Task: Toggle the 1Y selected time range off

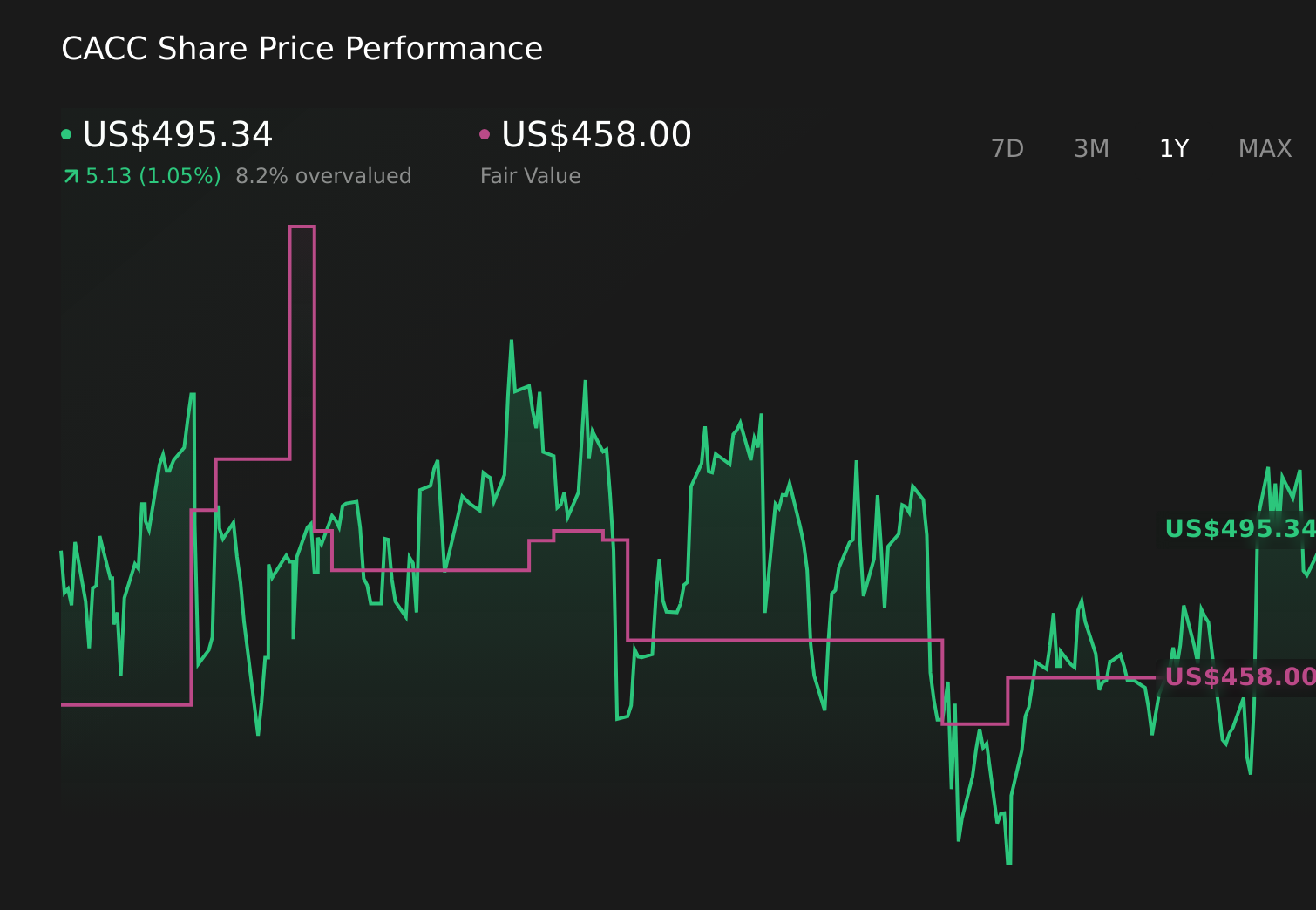Action: point(1174,148)
